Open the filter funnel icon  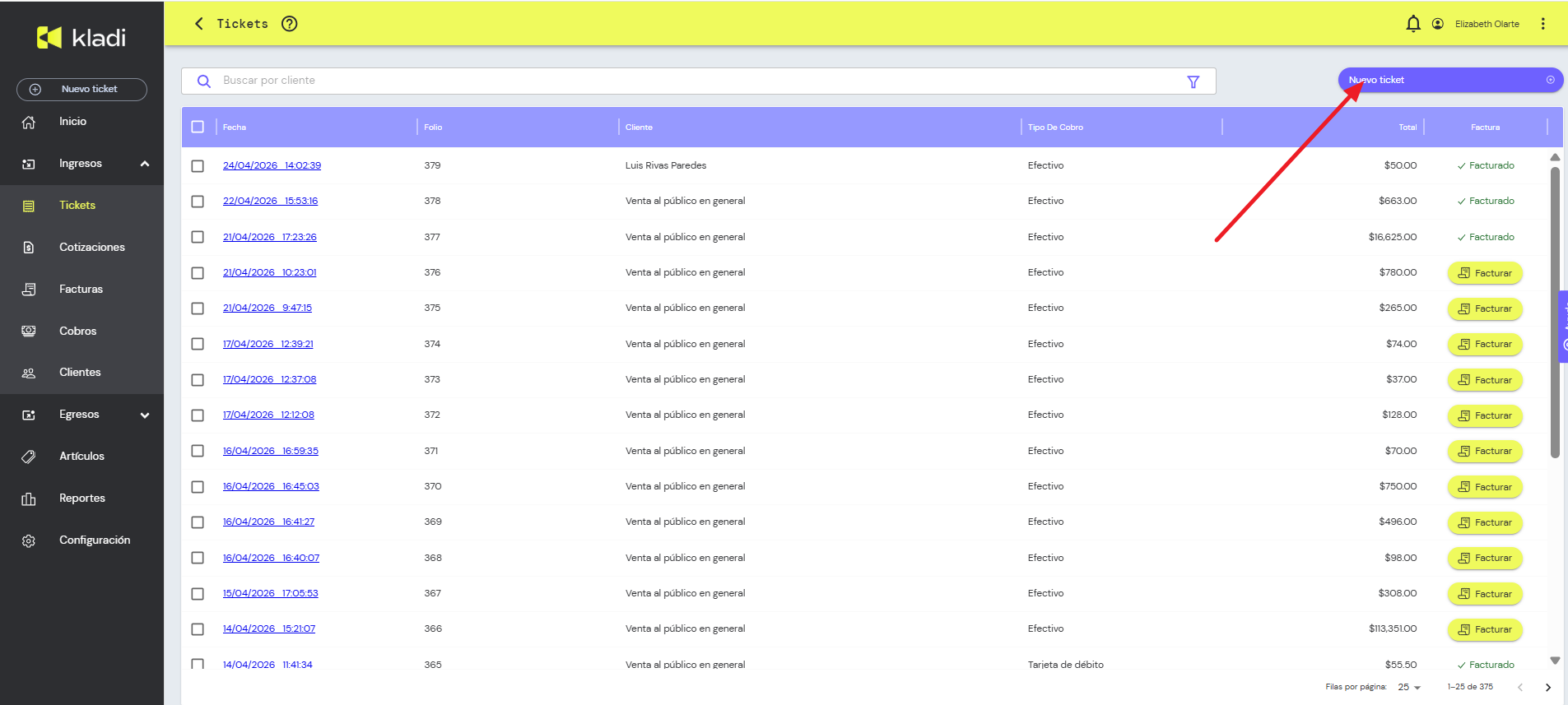tap(1193, 81)
